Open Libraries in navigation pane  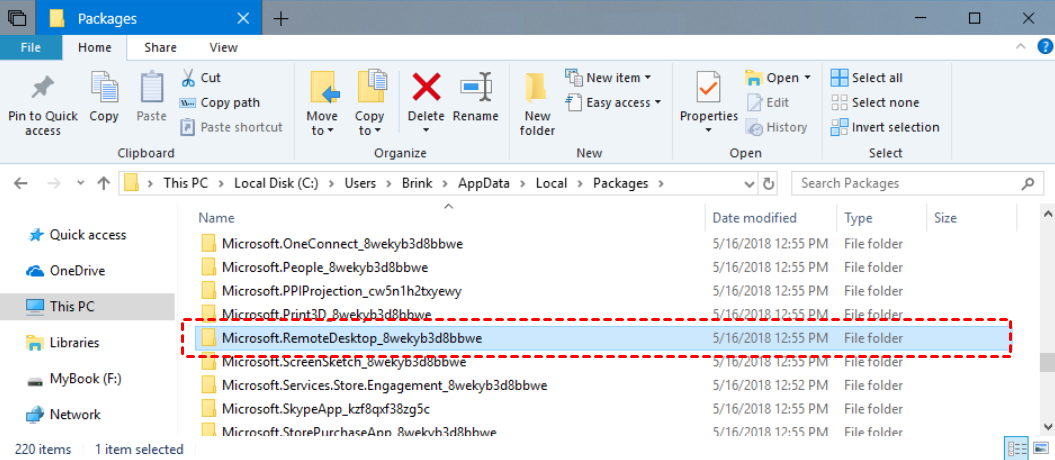(63, 342)
